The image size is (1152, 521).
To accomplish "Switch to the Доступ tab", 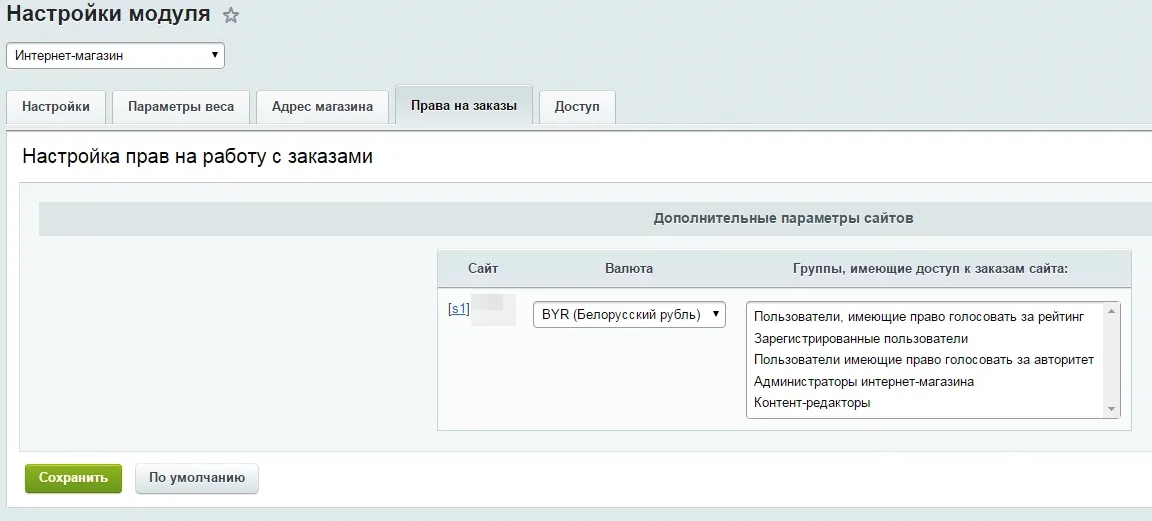I will (x=577, y=106).
